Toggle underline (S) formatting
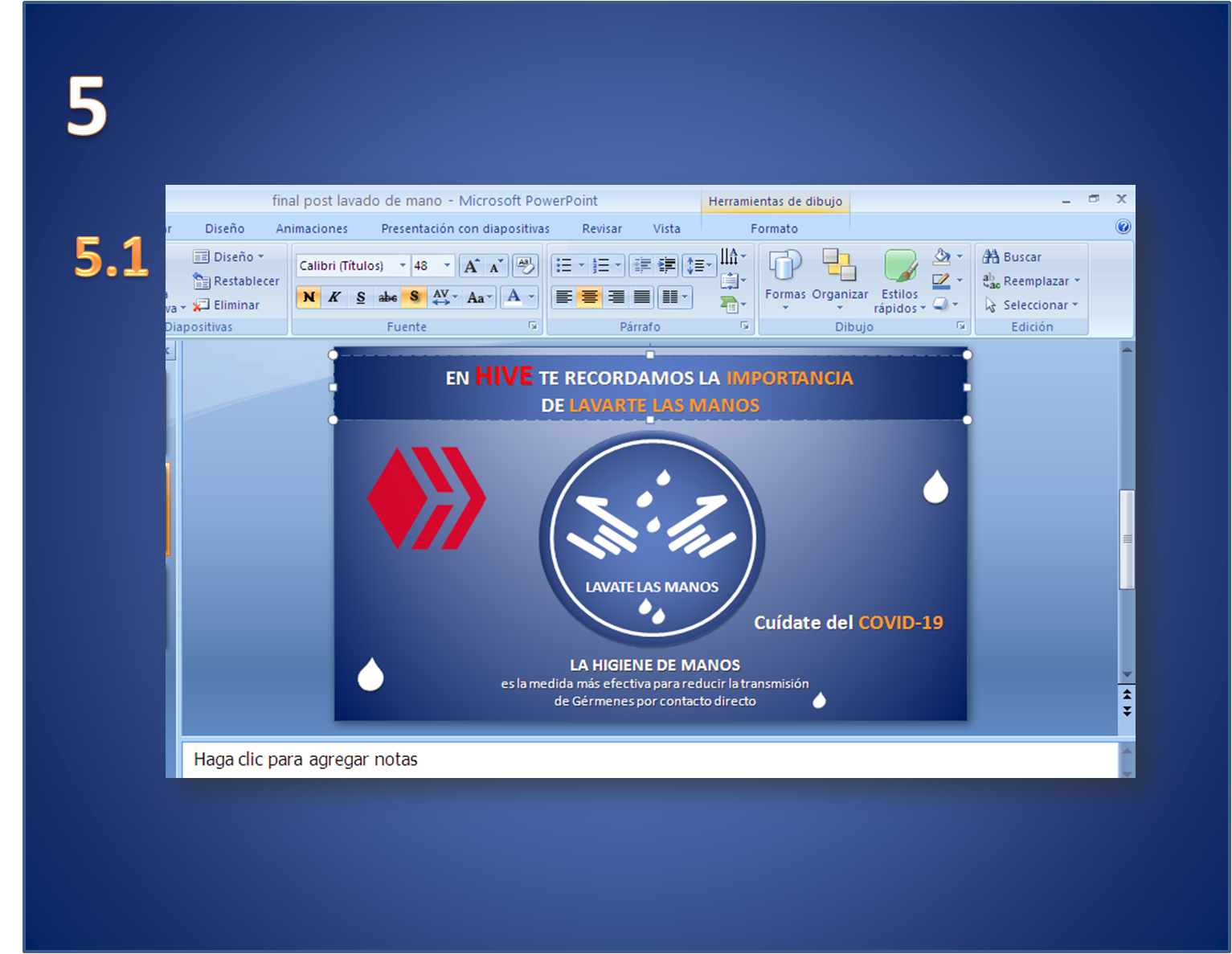The width and height of the screenshot is (1232, 954). click(x=361, y=297)
